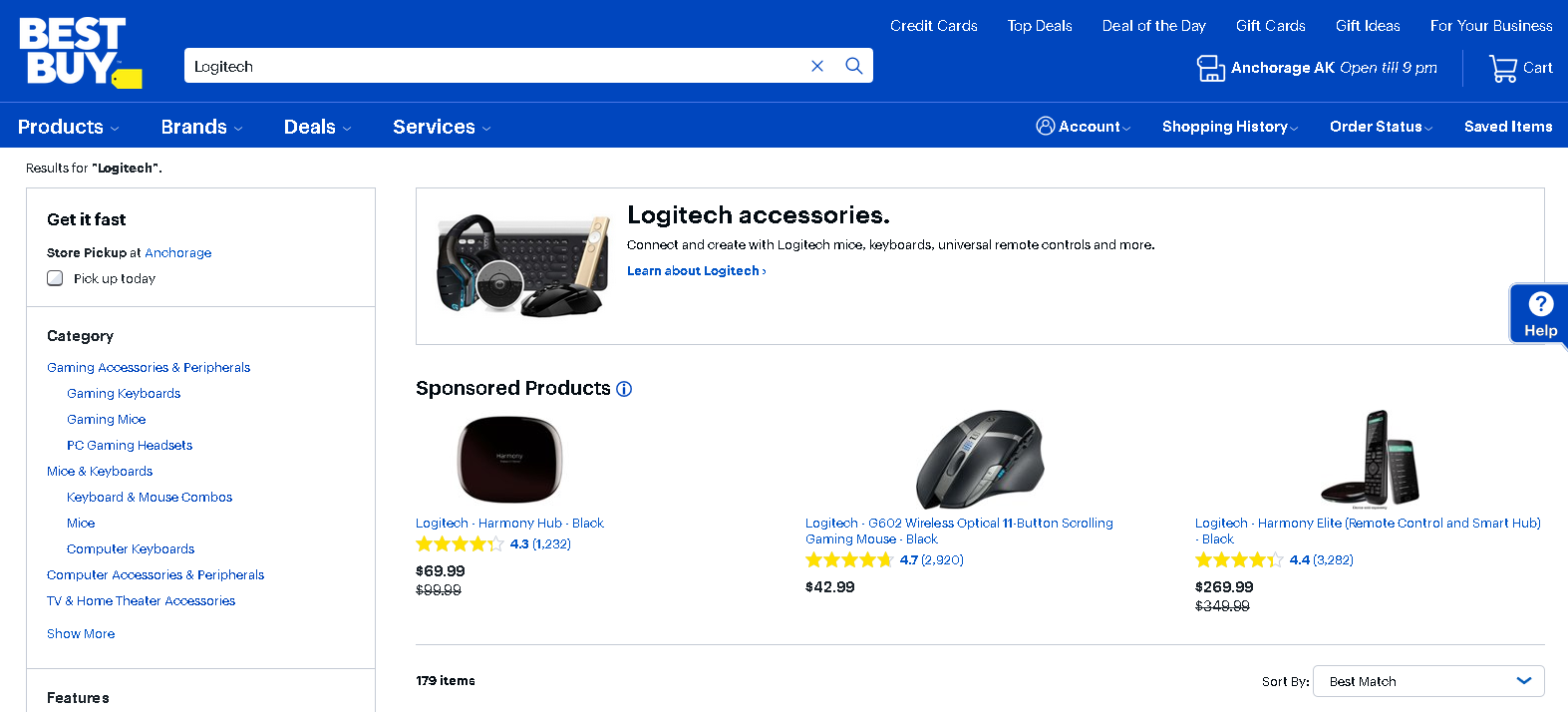1568x712 pixels.
Task: Open the Brands menu
Action: pyautogui.click(x=201, y=127)
